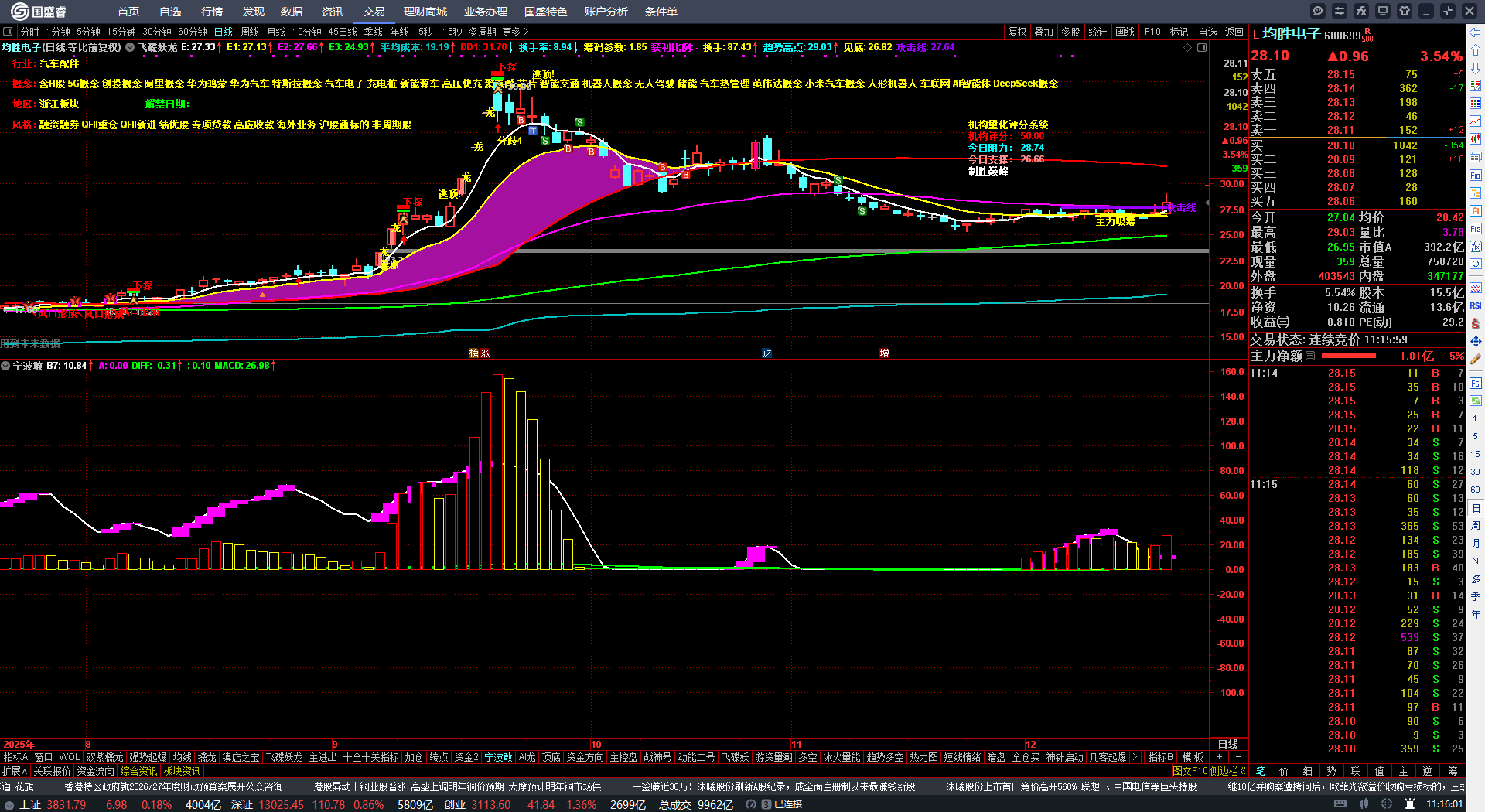Screen dimensions: 1485x812
Task: Click the red 主力净额 progress bar
Action: point(1349,356)
